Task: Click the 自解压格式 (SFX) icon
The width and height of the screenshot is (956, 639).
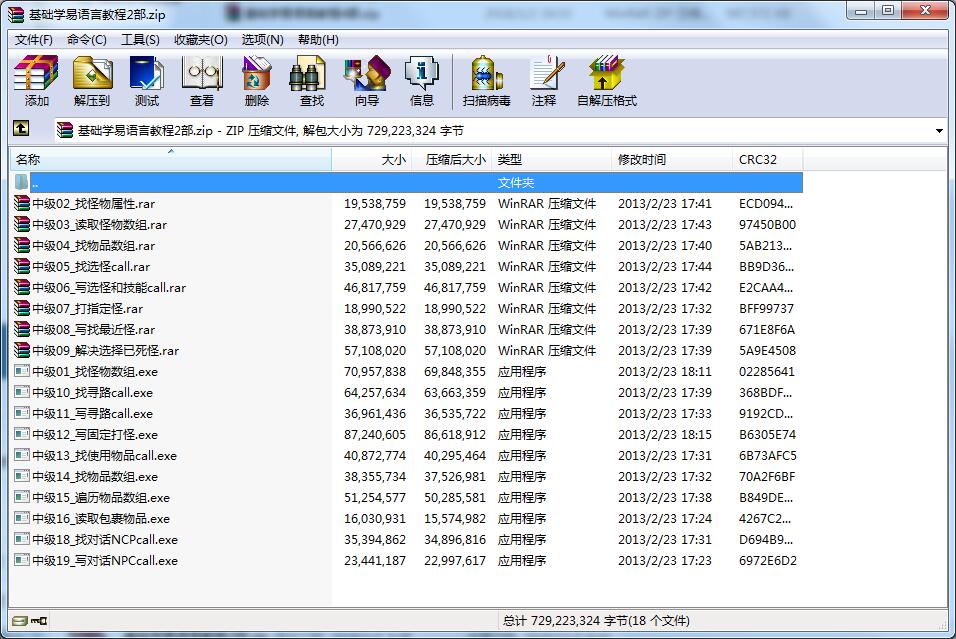Action: [606, 82]
